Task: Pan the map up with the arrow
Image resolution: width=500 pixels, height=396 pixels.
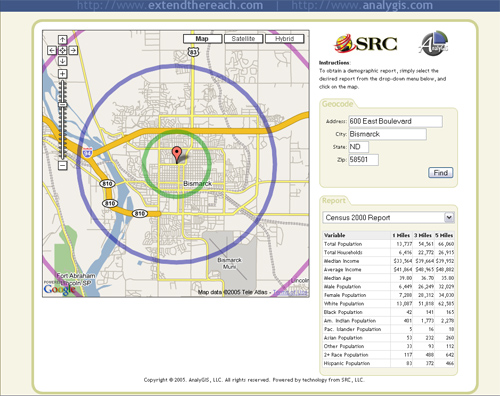Action: pyautogui.click(x=62, y=40)
